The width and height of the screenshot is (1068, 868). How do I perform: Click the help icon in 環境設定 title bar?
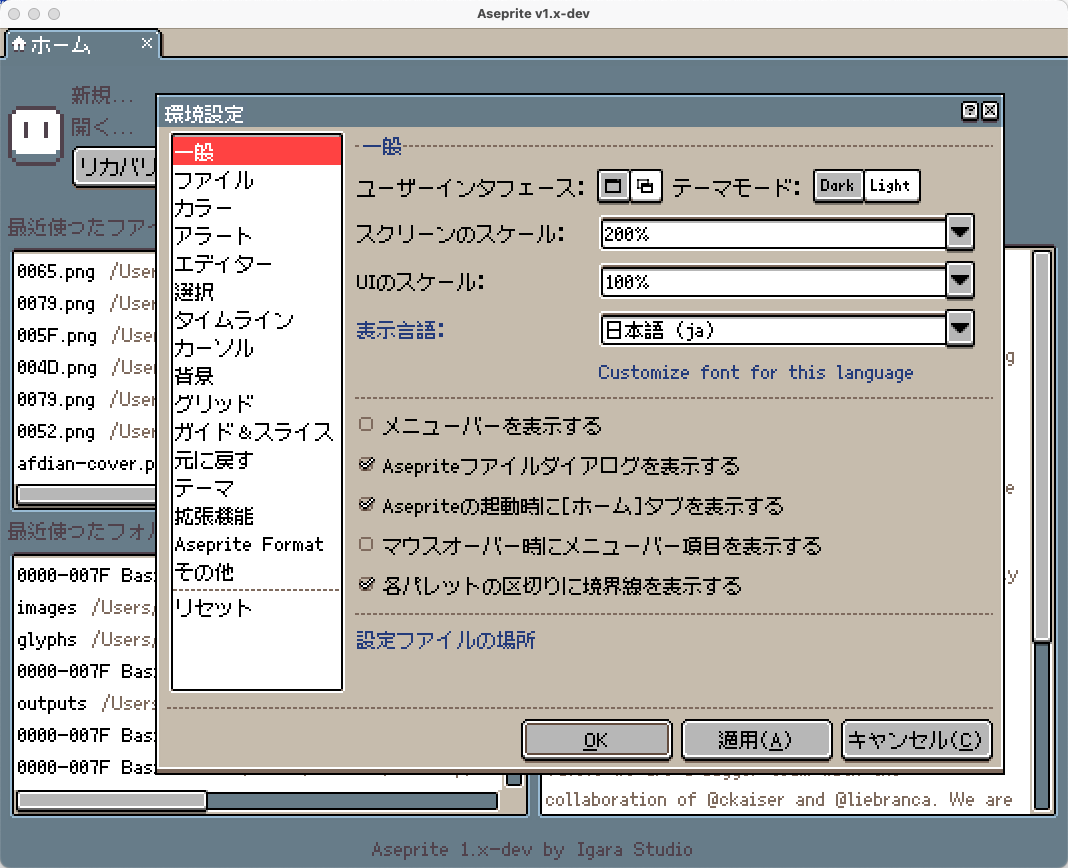click(970, 110)
